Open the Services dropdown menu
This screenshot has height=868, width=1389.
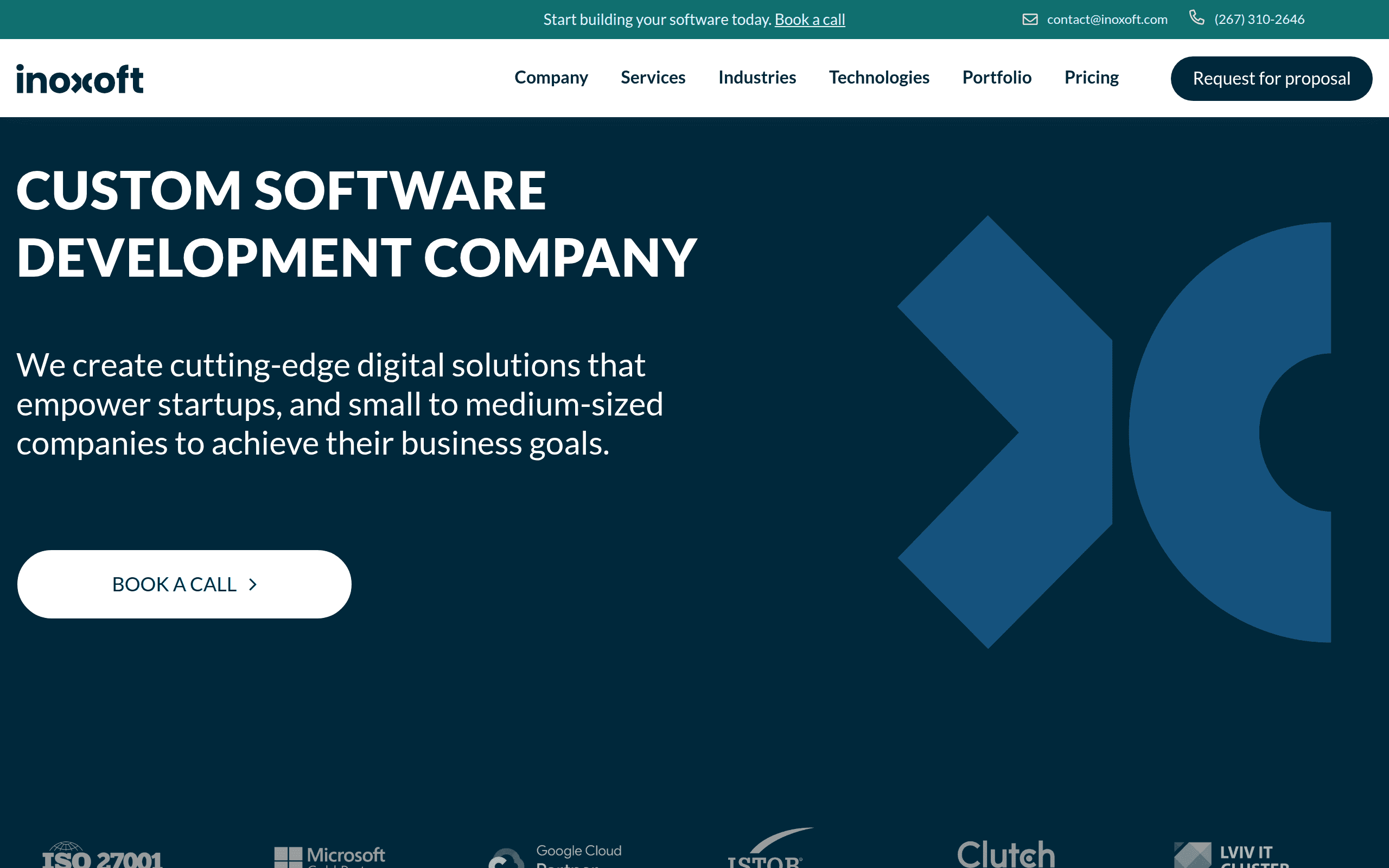tap(653, 78)
